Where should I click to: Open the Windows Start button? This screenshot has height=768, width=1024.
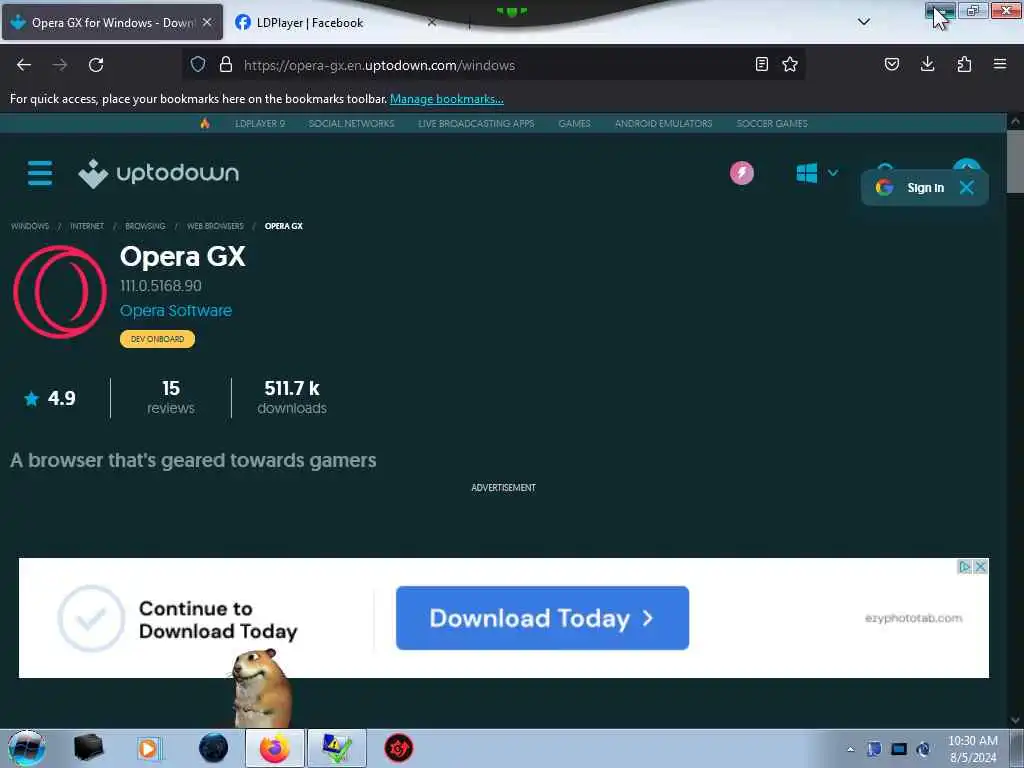click(26, 748)
